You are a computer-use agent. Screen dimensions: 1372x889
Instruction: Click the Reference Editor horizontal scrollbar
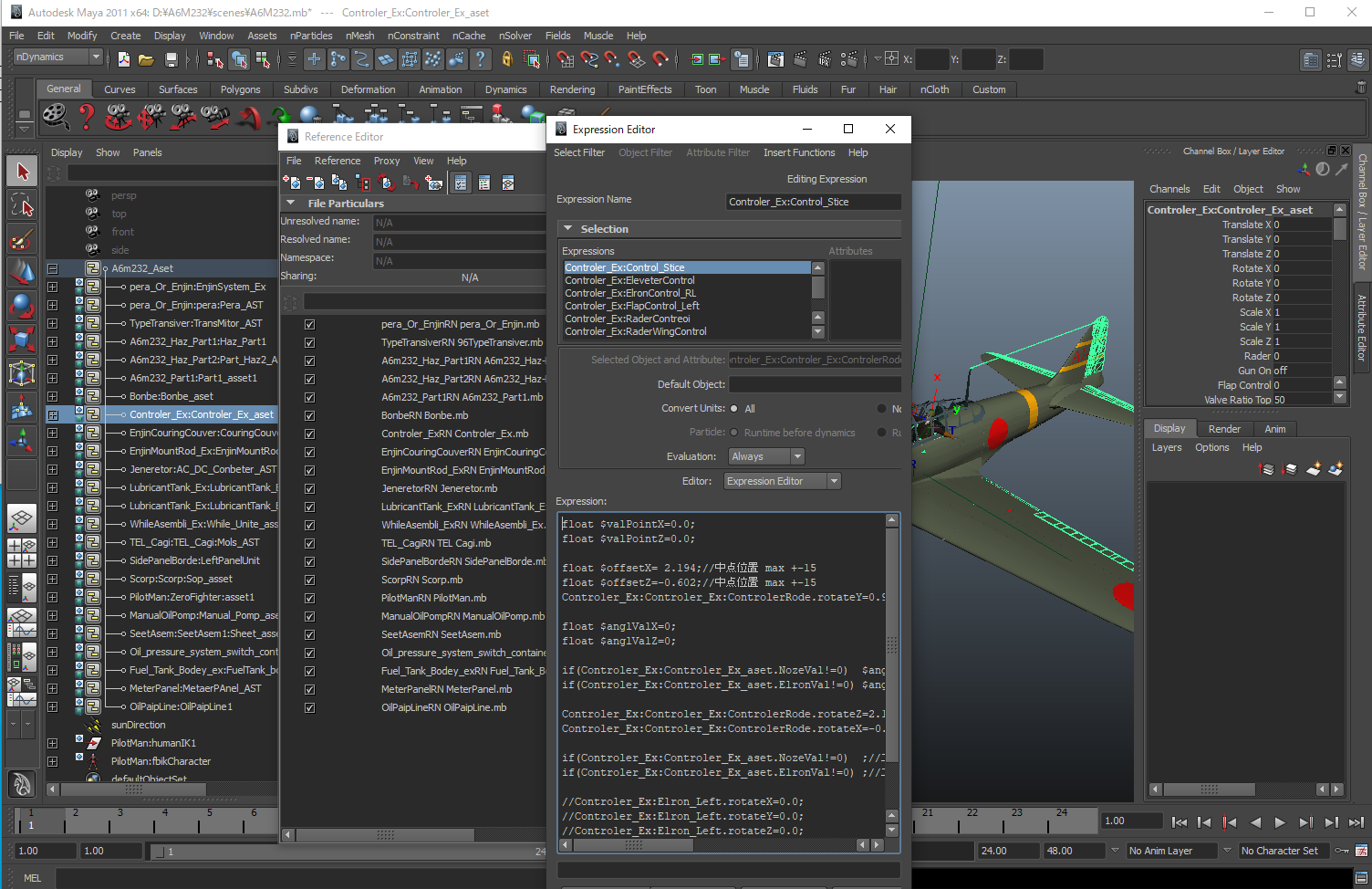click(x=385, y=835)
